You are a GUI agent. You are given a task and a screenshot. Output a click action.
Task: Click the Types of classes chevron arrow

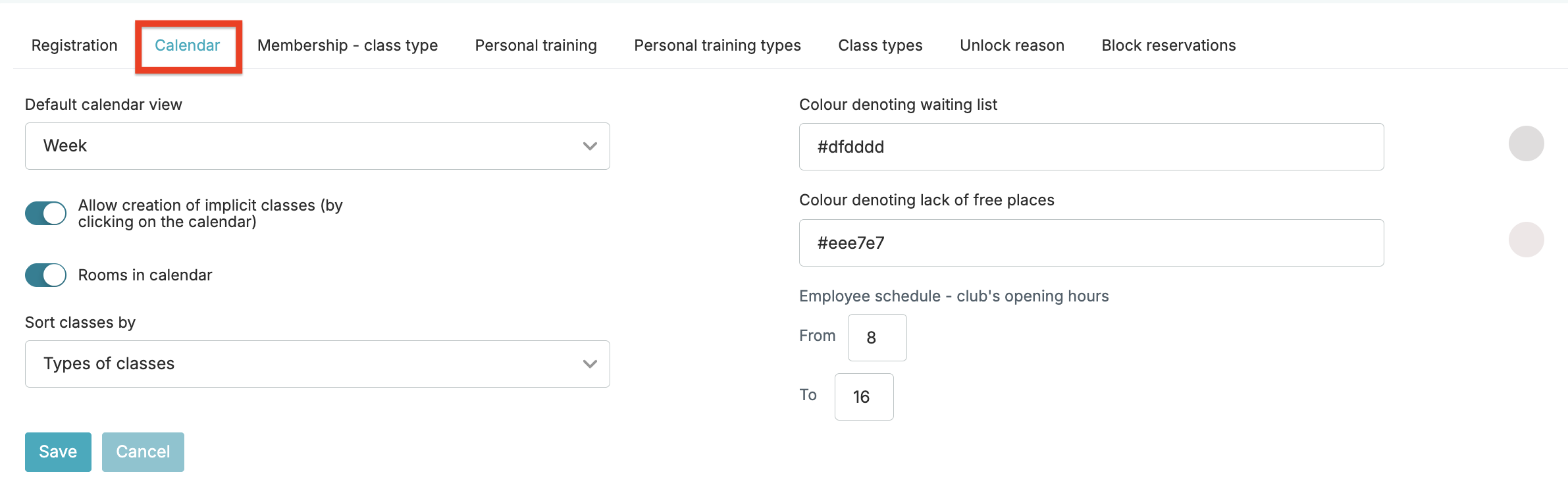click(590, 364)
